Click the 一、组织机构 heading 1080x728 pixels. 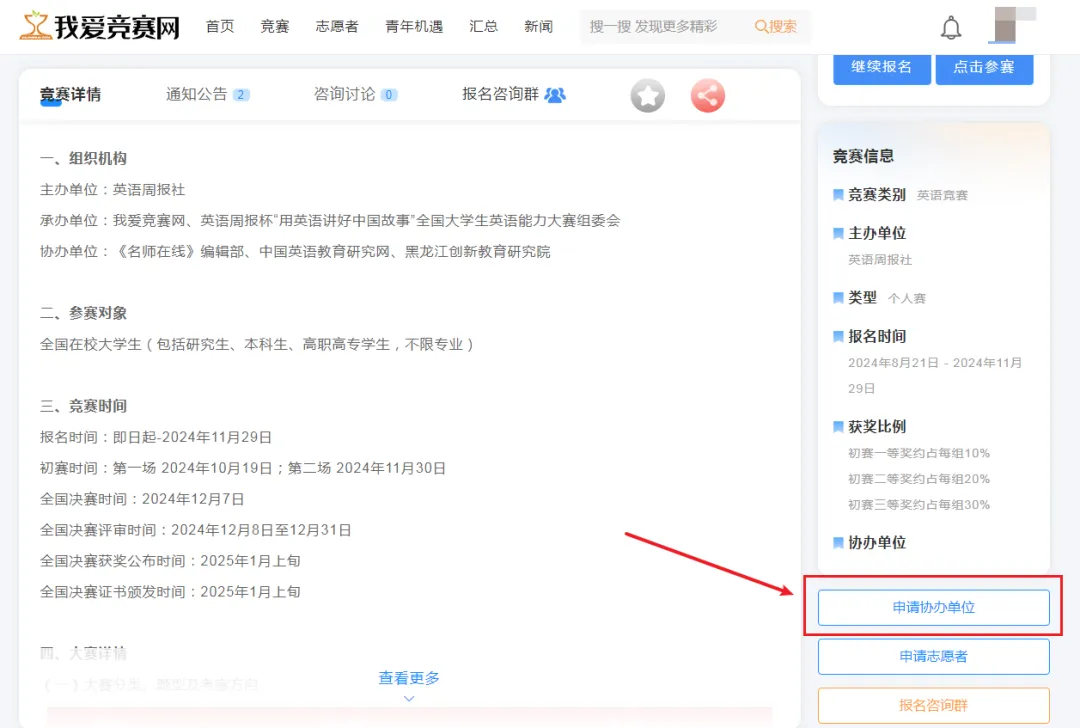pos(83,158)
